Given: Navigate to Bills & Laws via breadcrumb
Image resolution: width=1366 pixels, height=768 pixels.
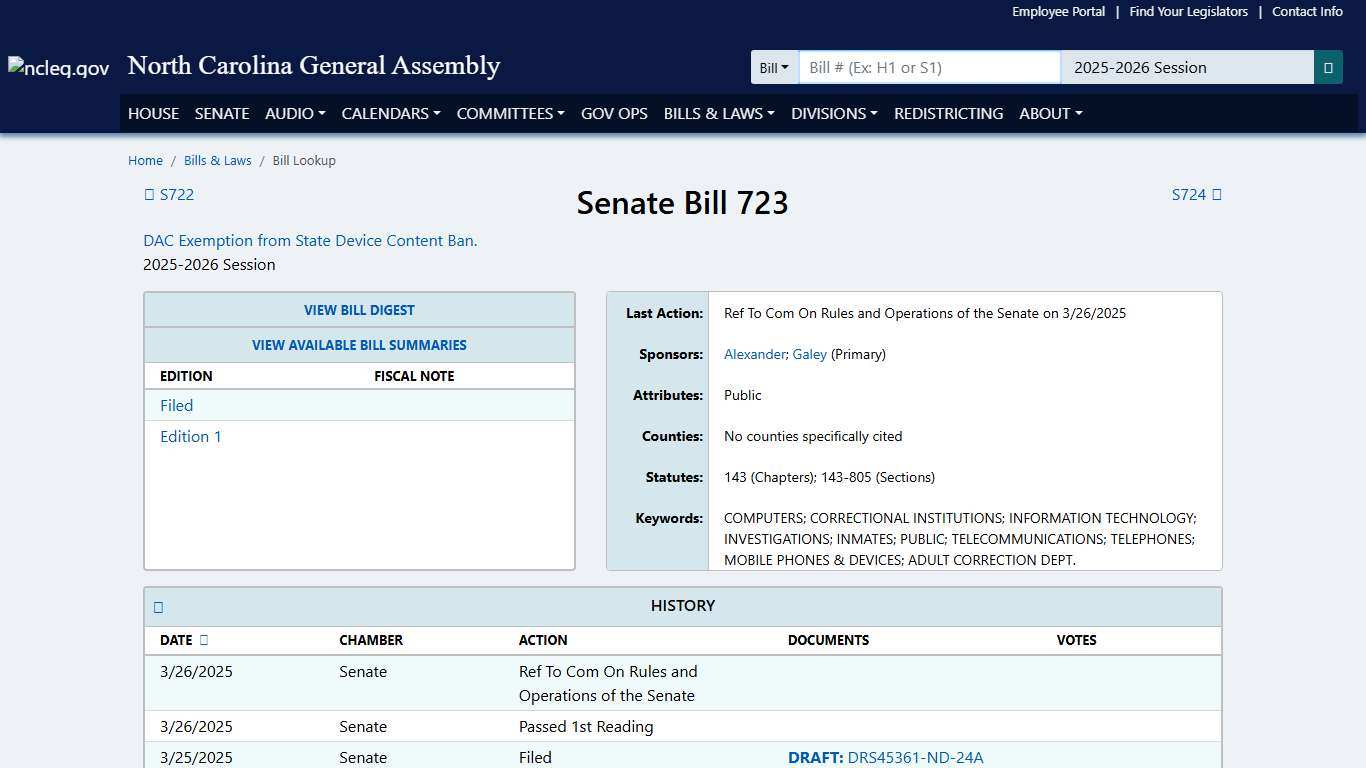Looking at the screenshot, I should click(217, 160).
